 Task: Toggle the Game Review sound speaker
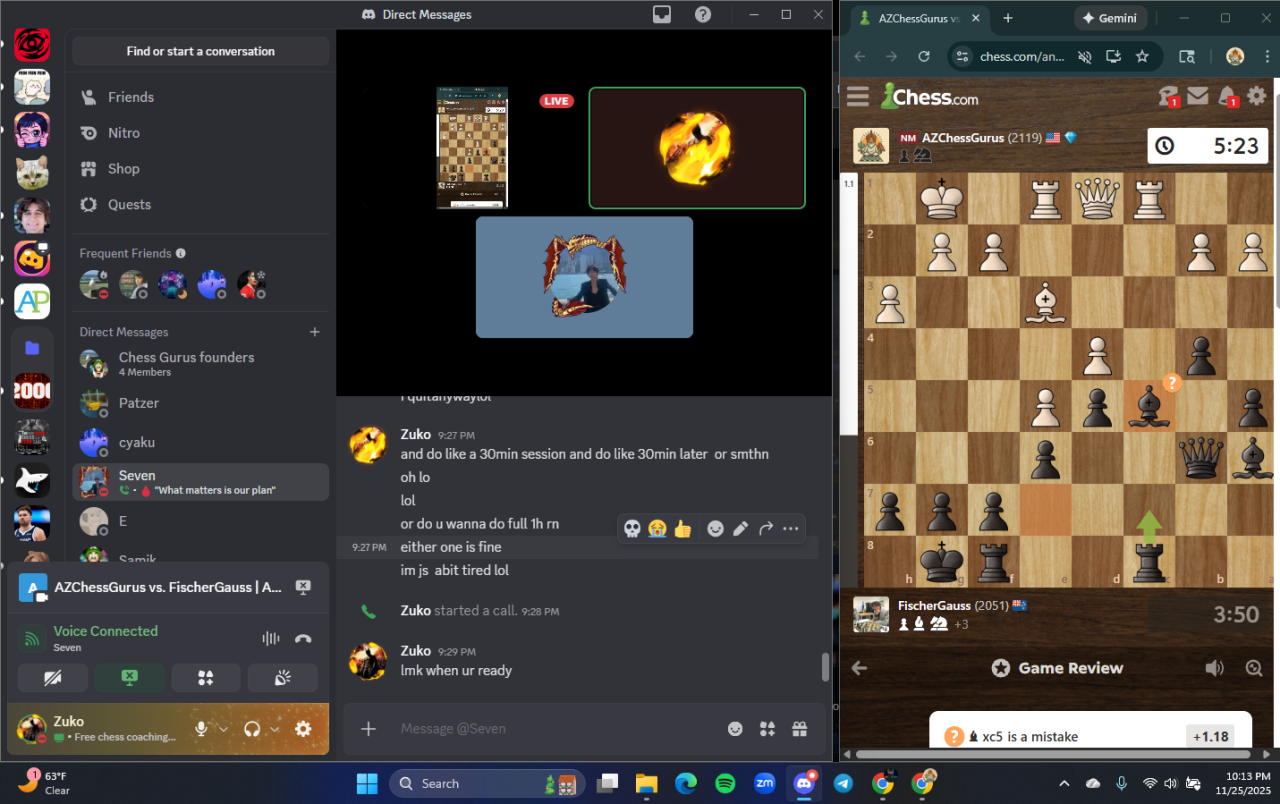[1215, 668]
